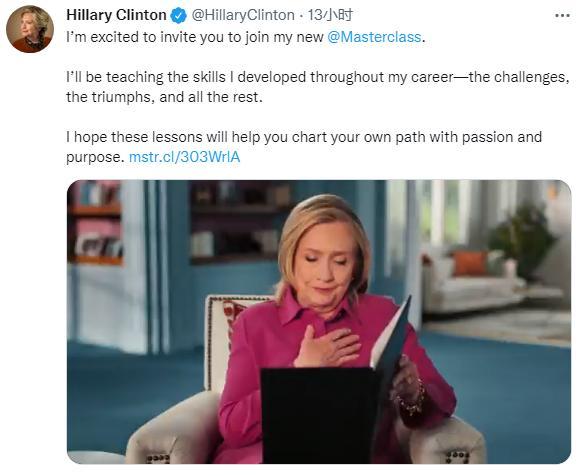Click the paragraph starting "I'll be teaching"

click(x=318, y=87)
